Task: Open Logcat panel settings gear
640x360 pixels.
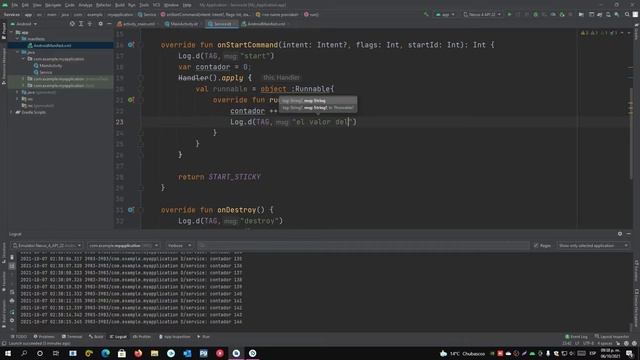Action: tap(620, 234)
